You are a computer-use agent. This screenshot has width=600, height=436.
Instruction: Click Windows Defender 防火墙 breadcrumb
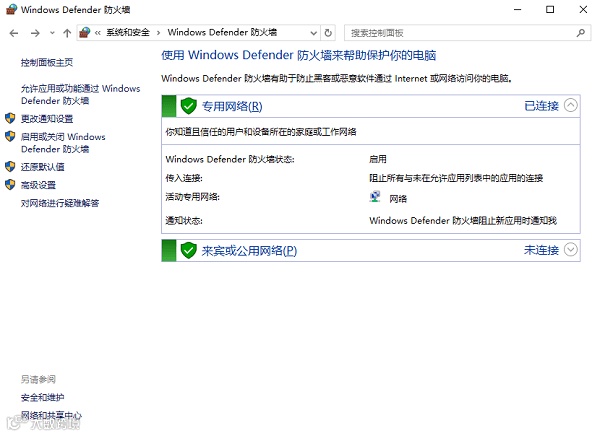pos(222,33)
